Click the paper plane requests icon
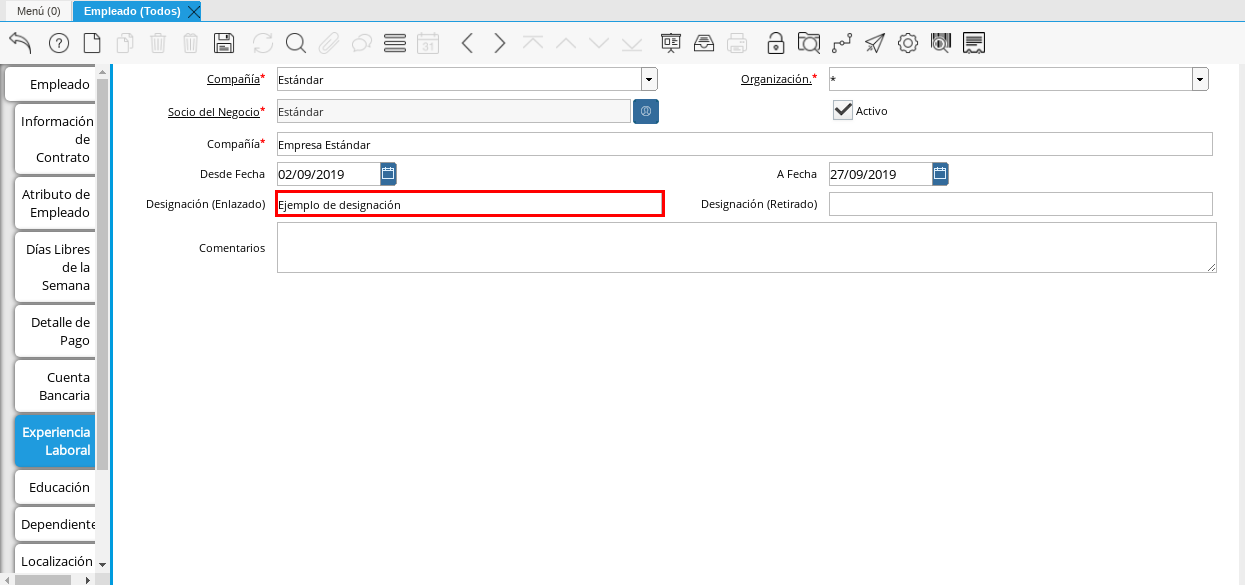This screenshot has width=1245, height=585. pos(875,43)
